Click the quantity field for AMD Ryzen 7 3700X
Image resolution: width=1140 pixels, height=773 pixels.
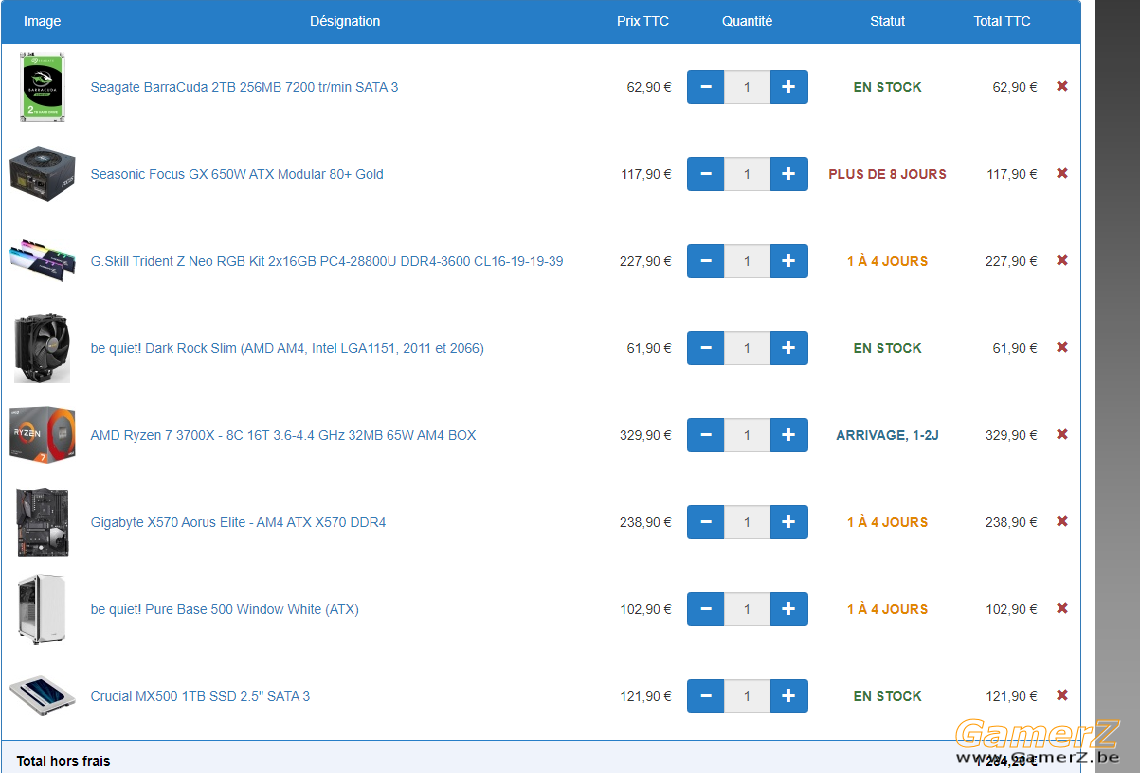(747, 435)
